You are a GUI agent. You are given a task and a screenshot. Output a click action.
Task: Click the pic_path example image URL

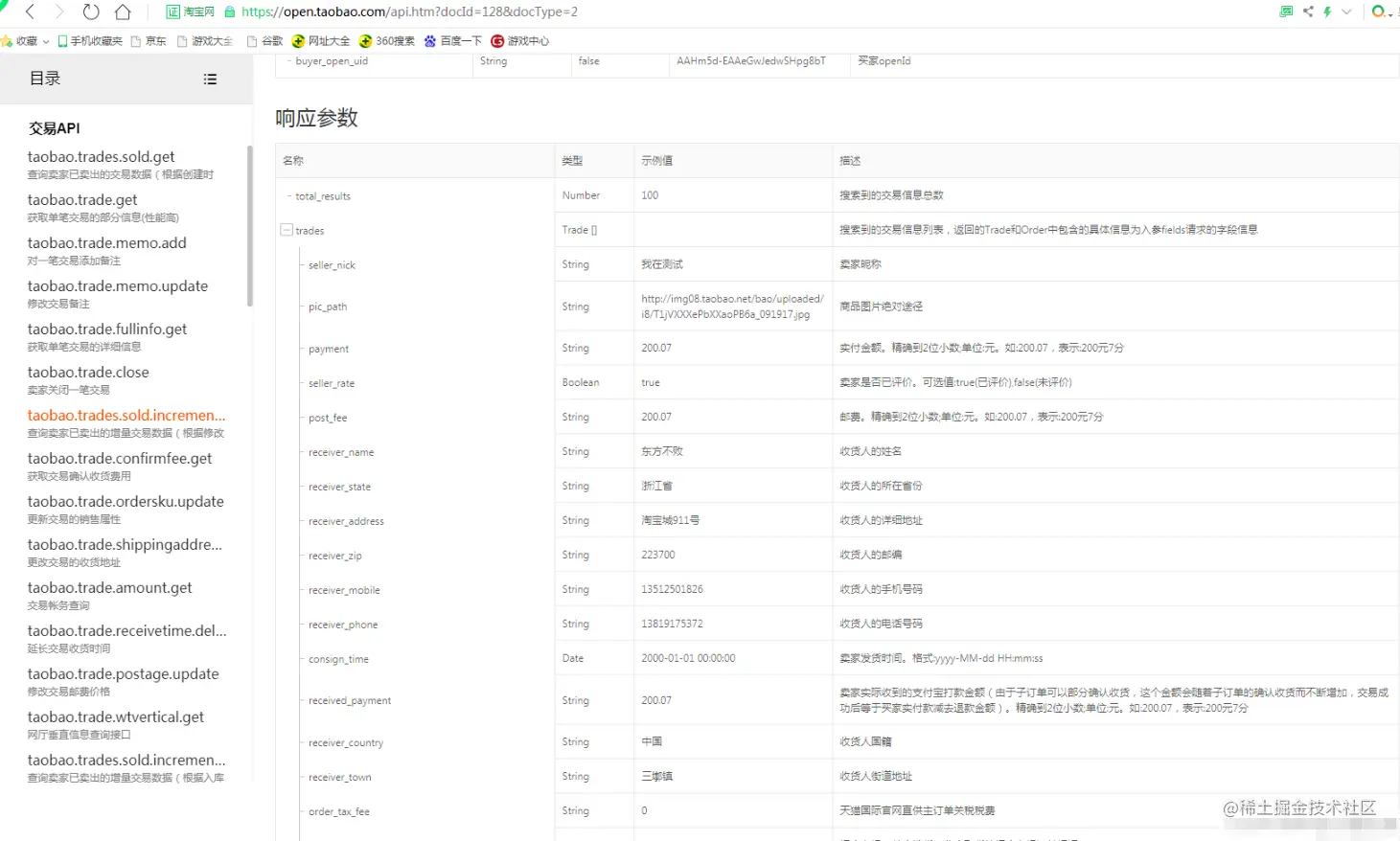click(732, 307)
